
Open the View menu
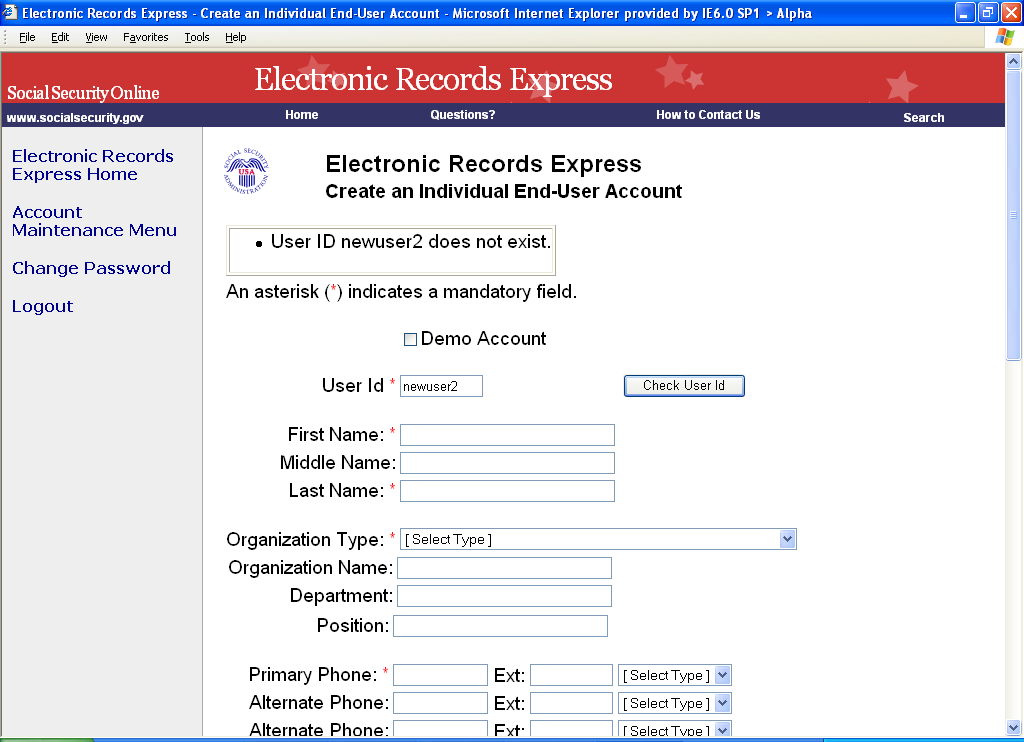tap(96, 37)
